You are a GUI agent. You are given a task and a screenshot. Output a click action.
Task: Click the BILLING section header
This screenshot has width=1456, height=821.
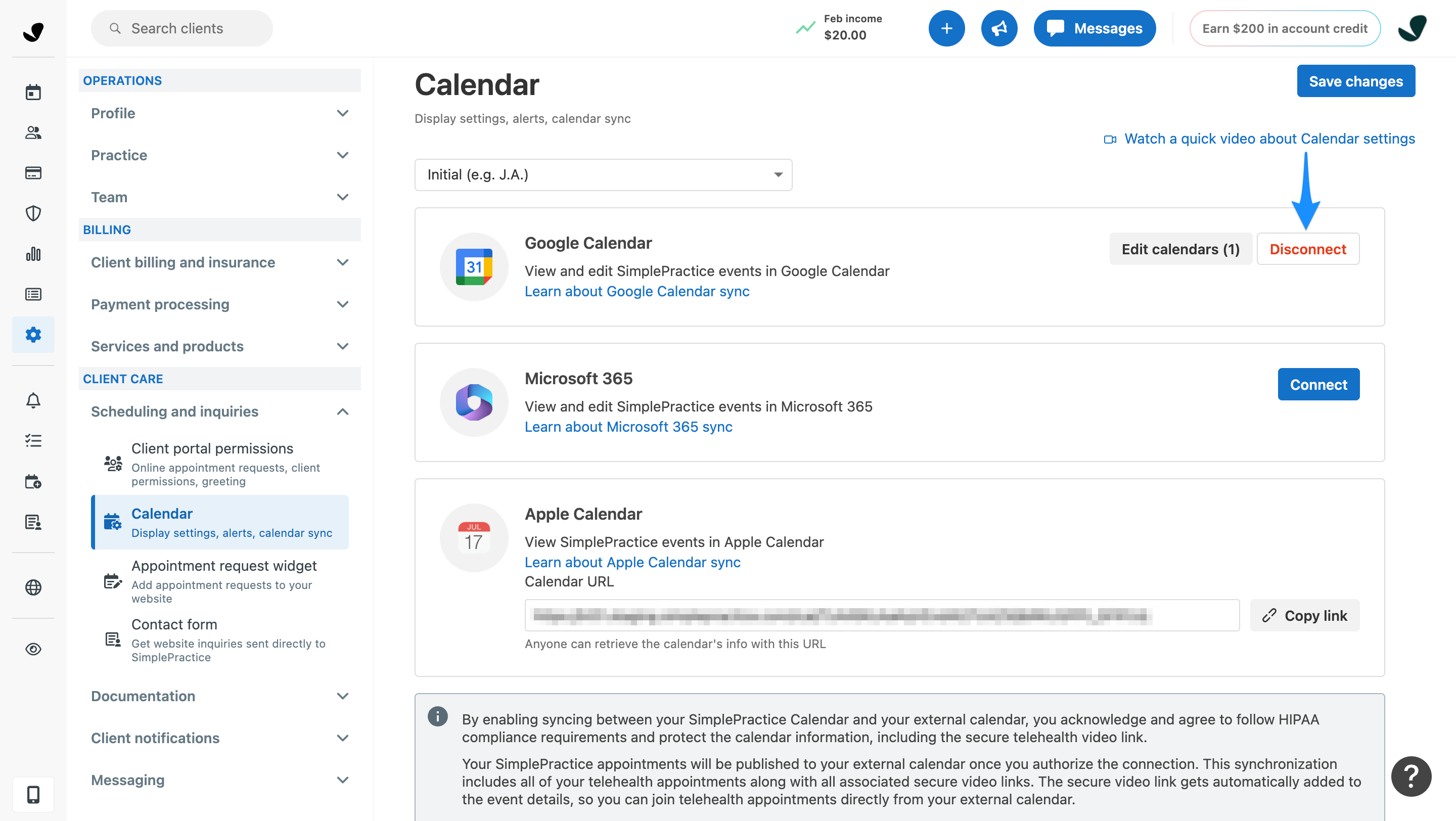pos(219,230)
